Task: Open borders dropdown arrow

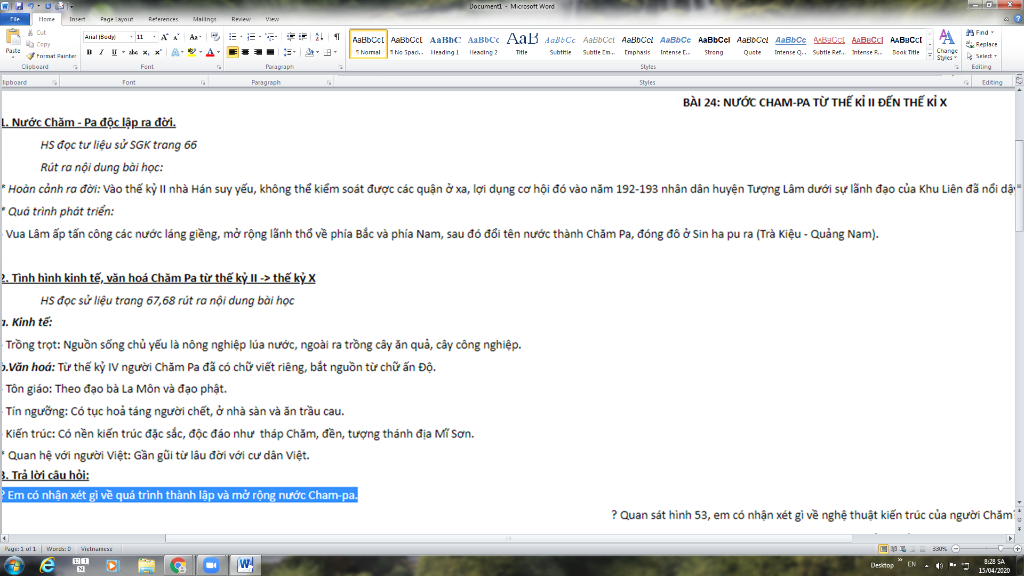Action: point(336,52)
